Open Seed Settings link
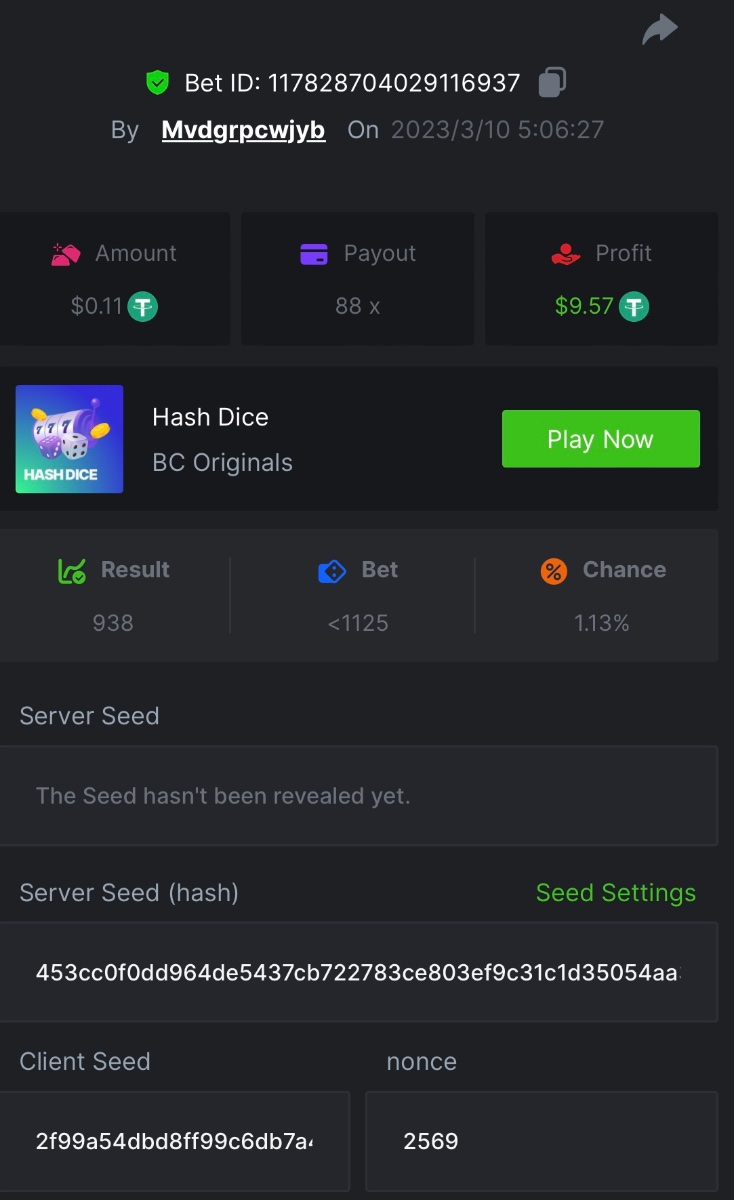734x1200 pixels. (615, 893)
